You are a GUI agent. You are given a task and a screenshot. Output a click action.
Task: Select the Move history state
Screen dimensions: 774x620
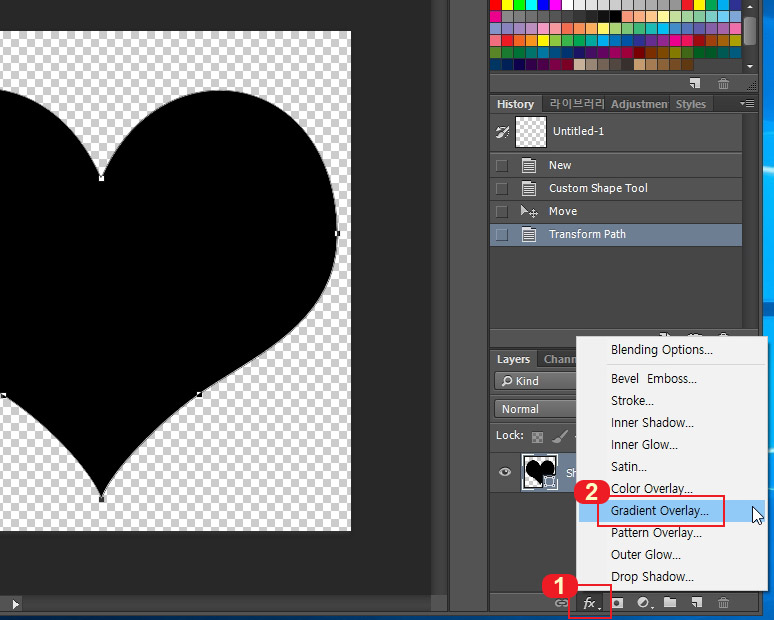616,212
